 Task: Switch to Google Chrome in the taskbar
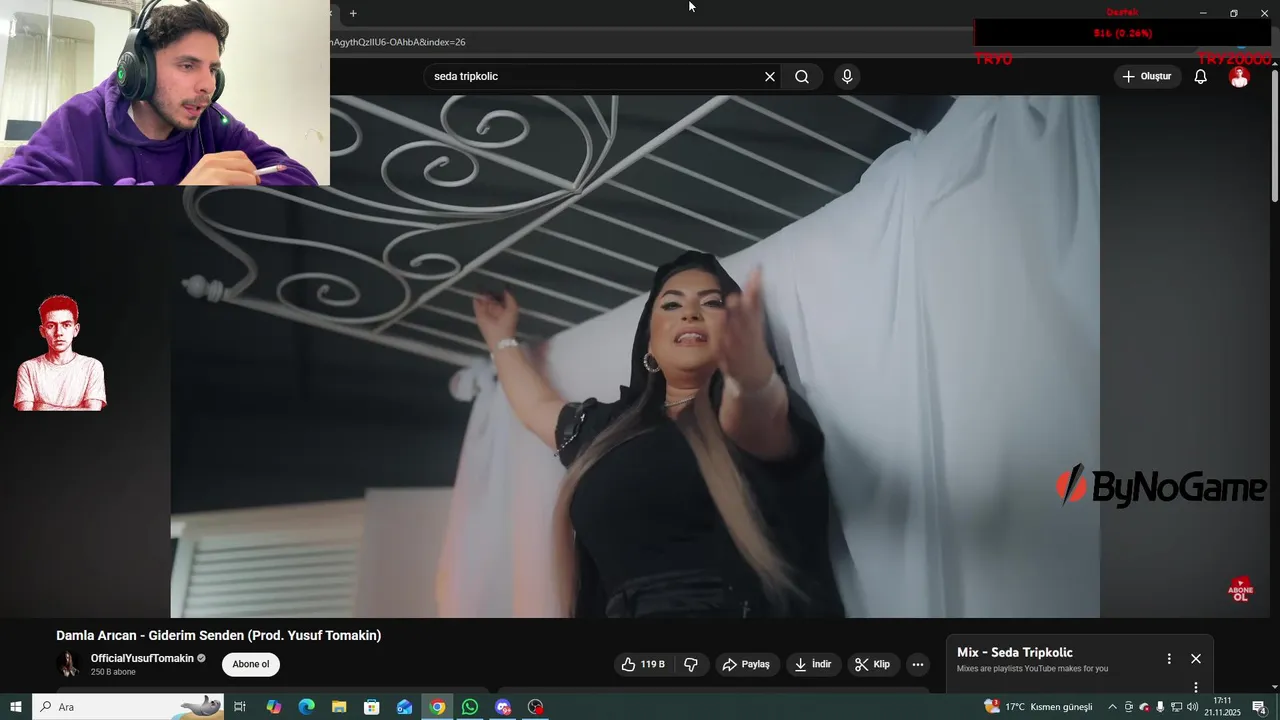(x=437, y=707)
